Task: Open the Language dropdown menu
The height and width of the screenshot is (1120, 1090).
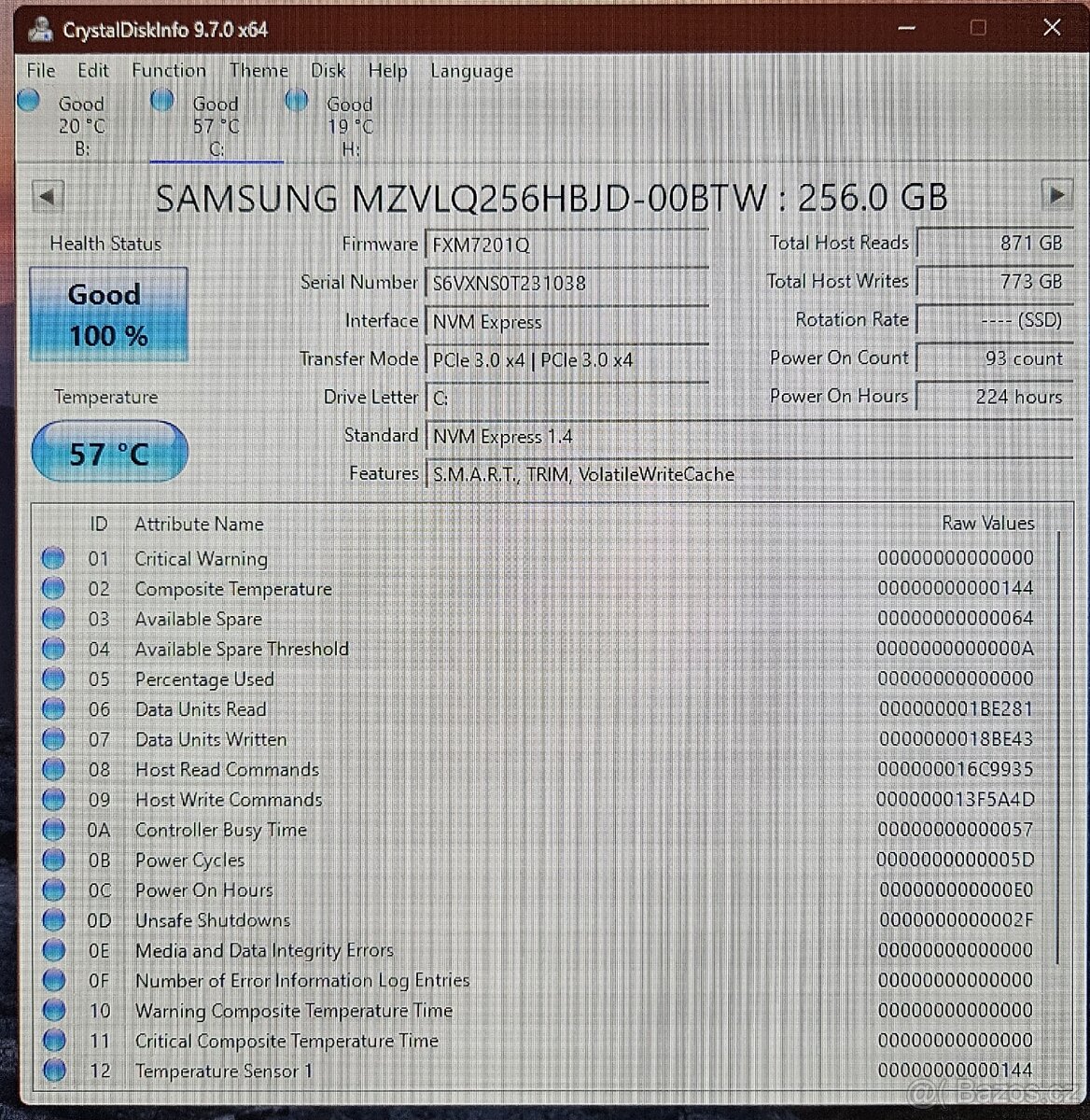Action: point(471,71)
